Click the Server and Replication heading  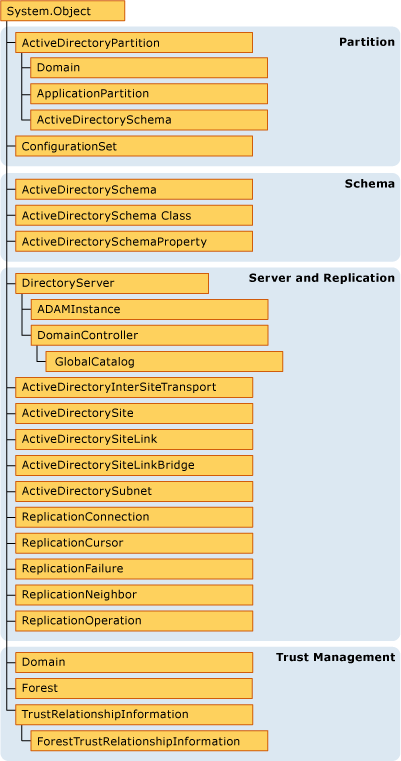pos(321,278)
